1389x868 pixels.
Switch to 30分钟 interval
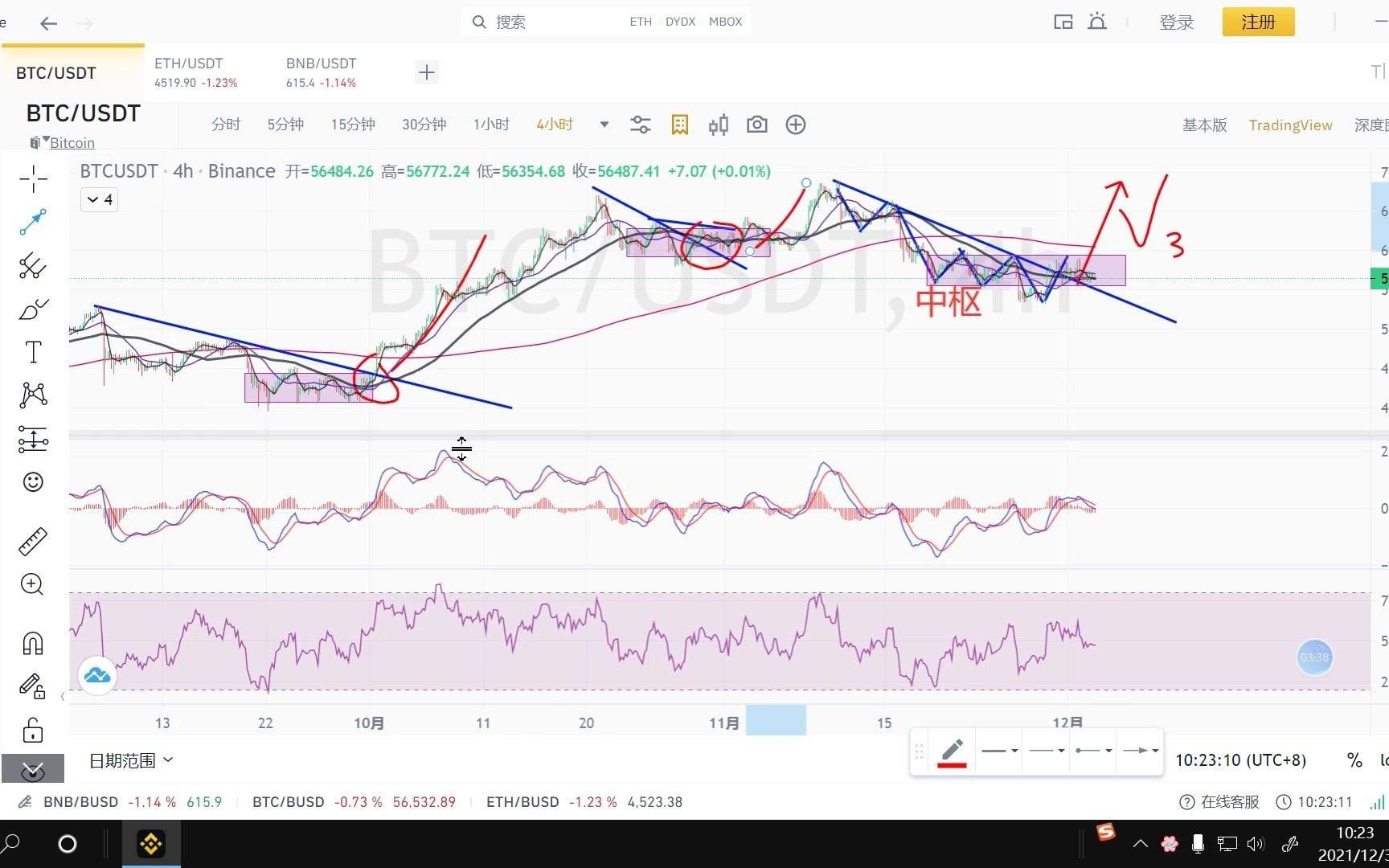424,125
